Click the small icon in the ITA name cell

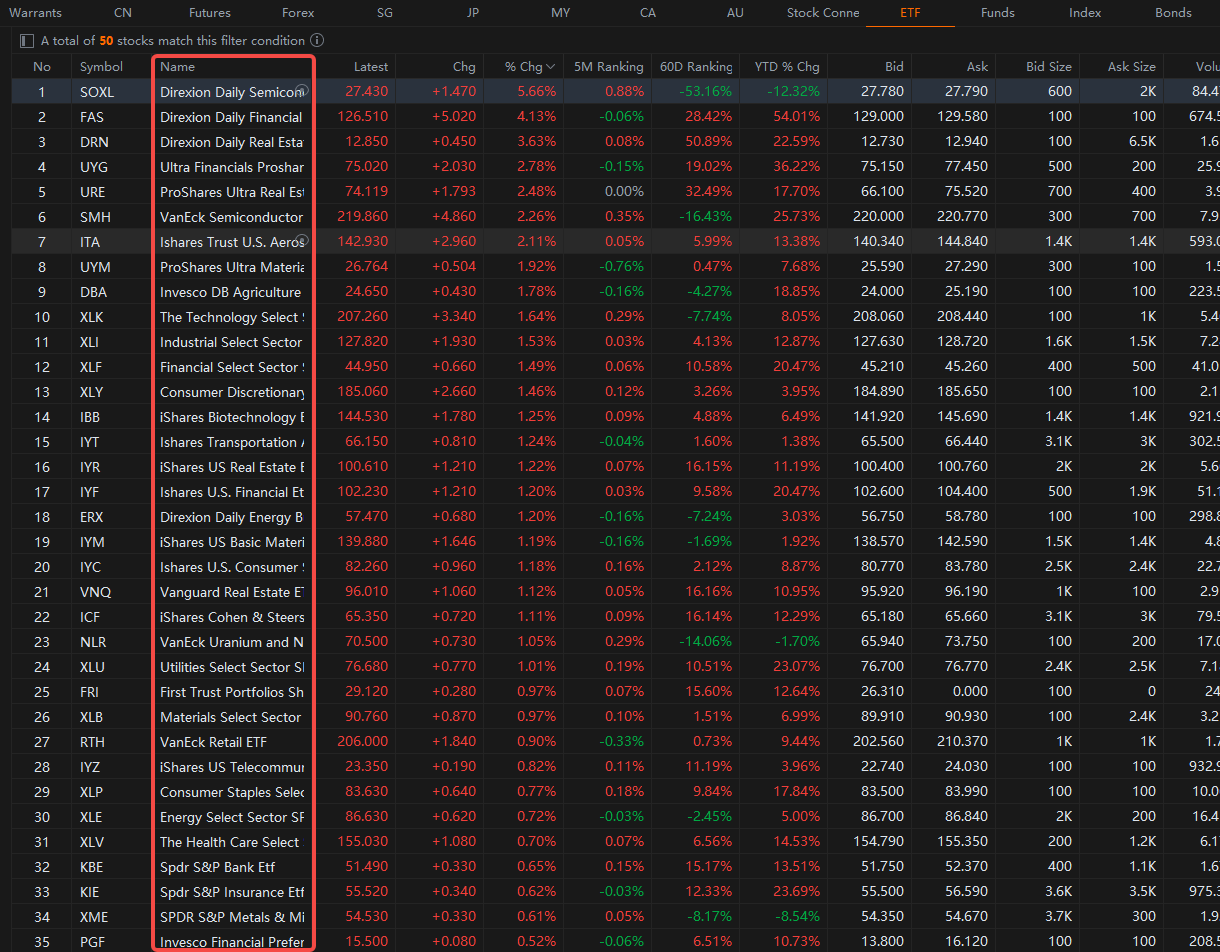tap(302, 240)
